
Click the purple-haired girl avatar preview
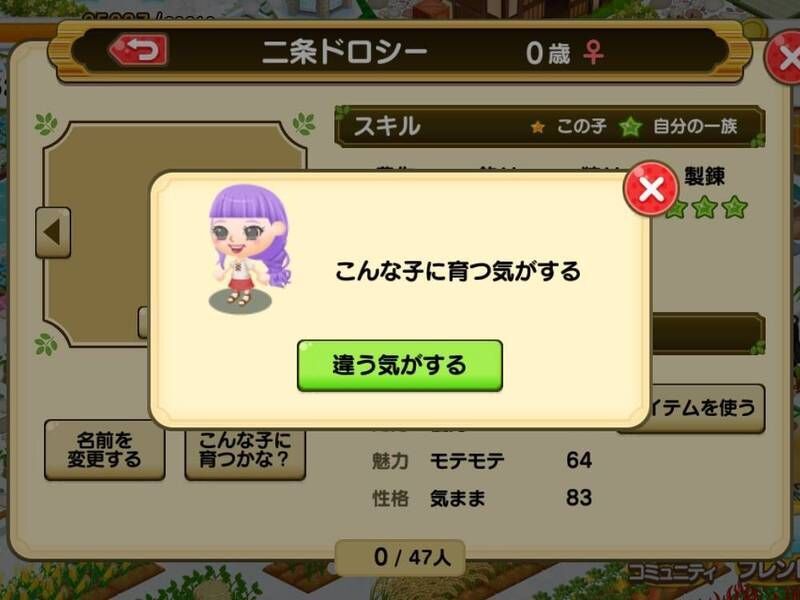250,248
